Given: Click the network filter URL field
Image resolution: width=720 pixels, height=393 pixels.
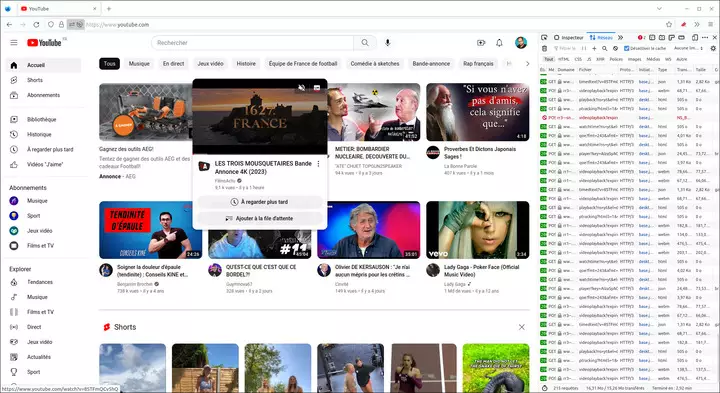Looking at the screenshot, I should pyautogui.click(x=565, y=48).
